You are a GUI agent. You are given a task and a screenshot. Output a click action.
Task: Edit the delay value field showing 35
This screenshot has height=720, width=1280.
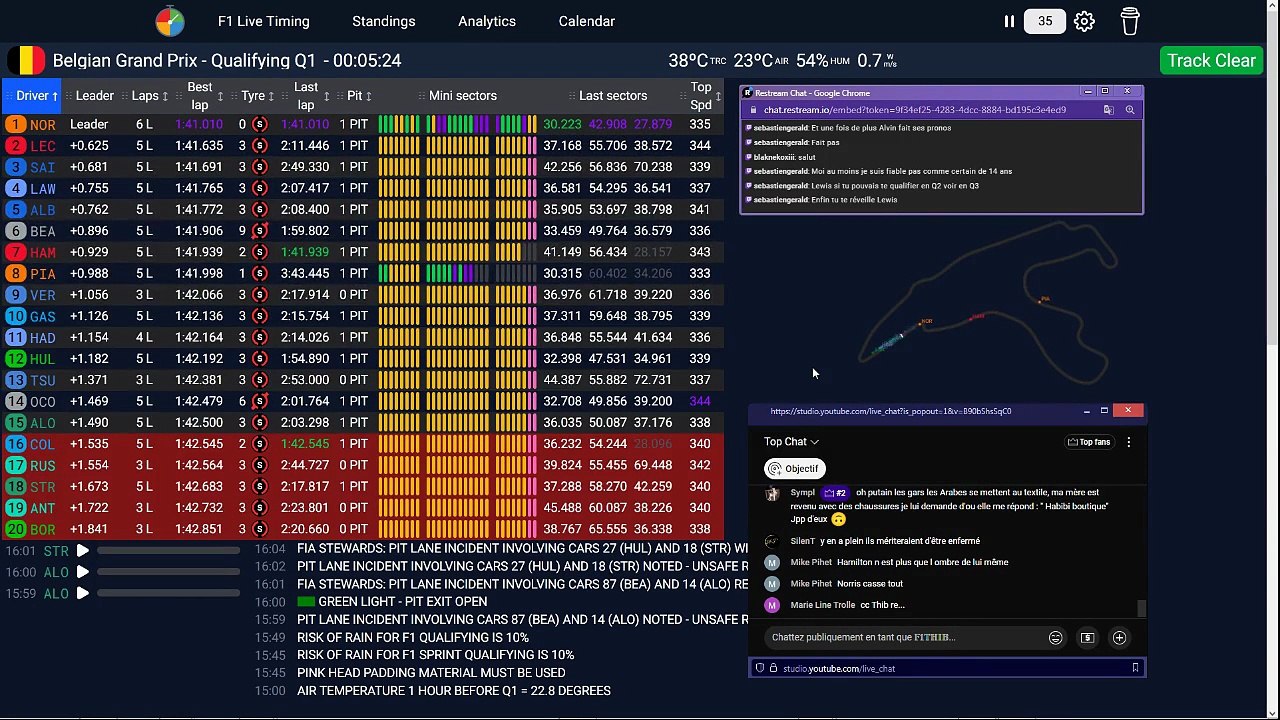[1045, 21]
